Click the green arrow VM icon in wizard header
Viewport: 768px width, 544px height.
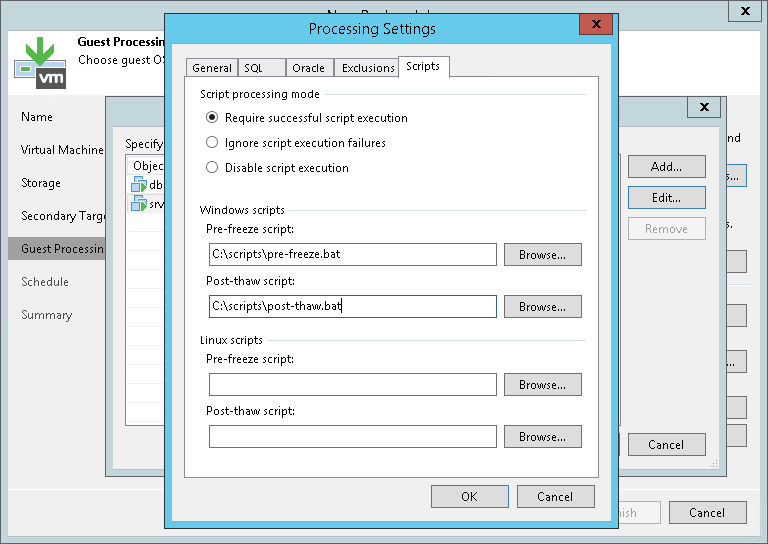point(40,61)
